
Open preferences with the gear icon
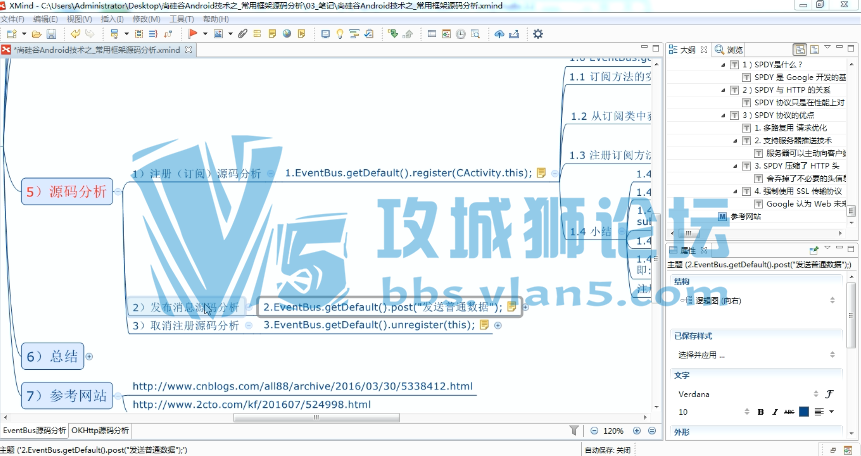(x=538, y=34)
